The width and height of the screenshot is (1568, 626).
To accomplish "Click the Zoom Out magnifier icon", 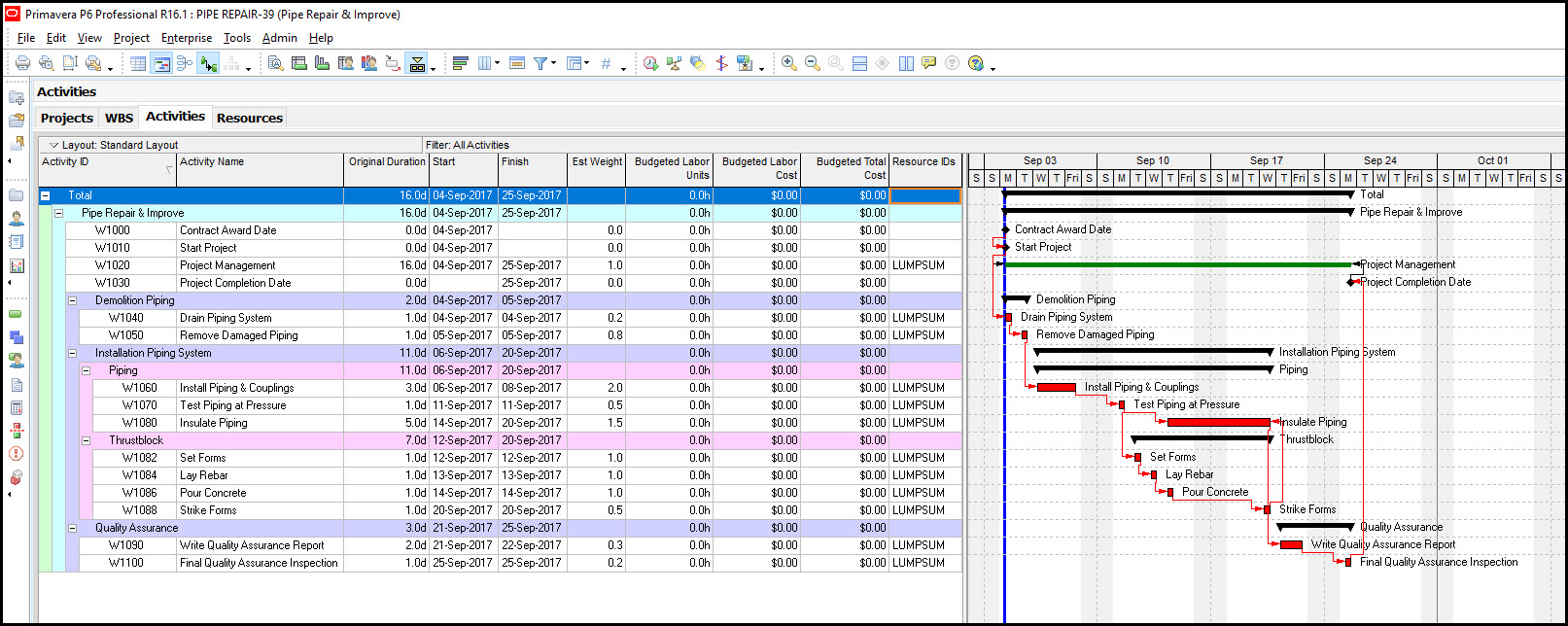I will (x=812, y=63).
